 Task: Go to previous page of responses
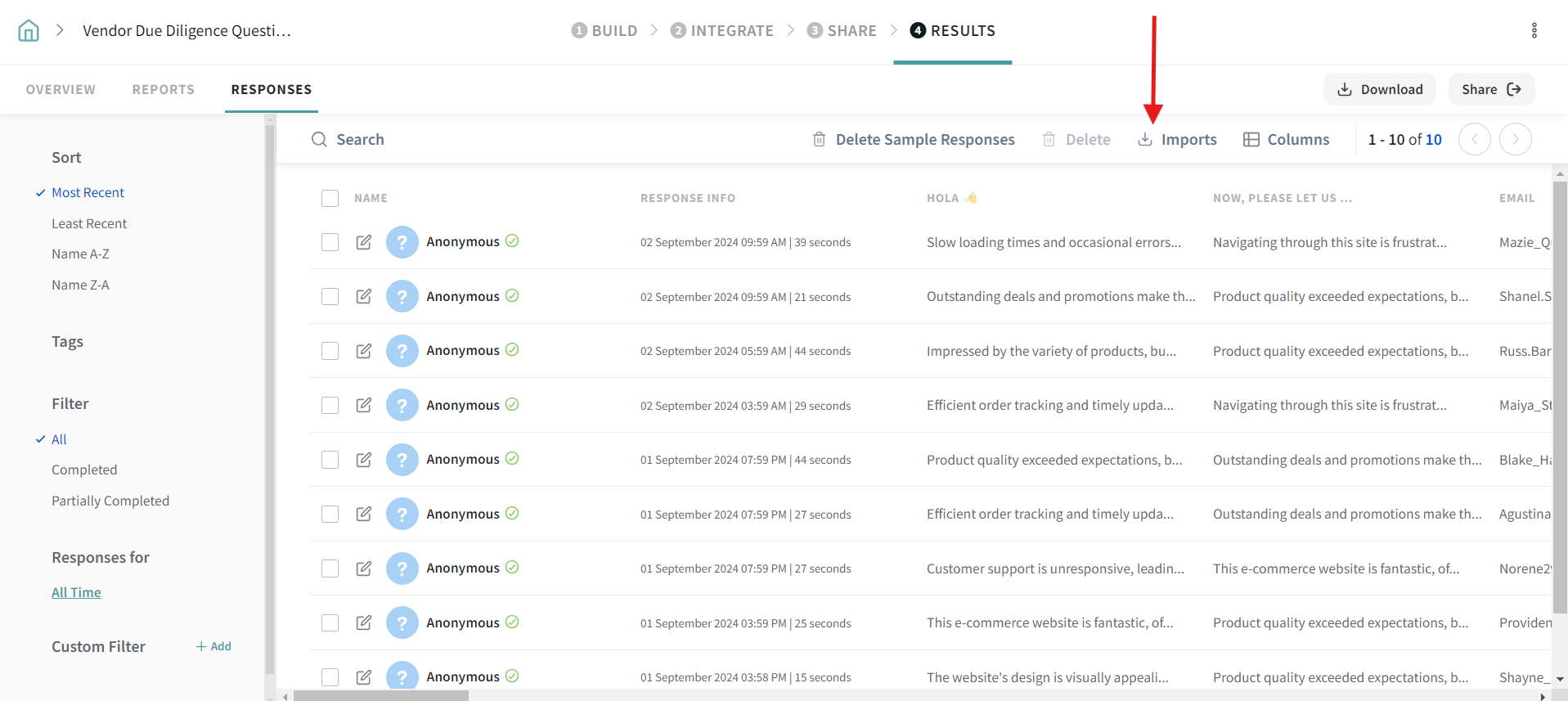(1474, 139)
